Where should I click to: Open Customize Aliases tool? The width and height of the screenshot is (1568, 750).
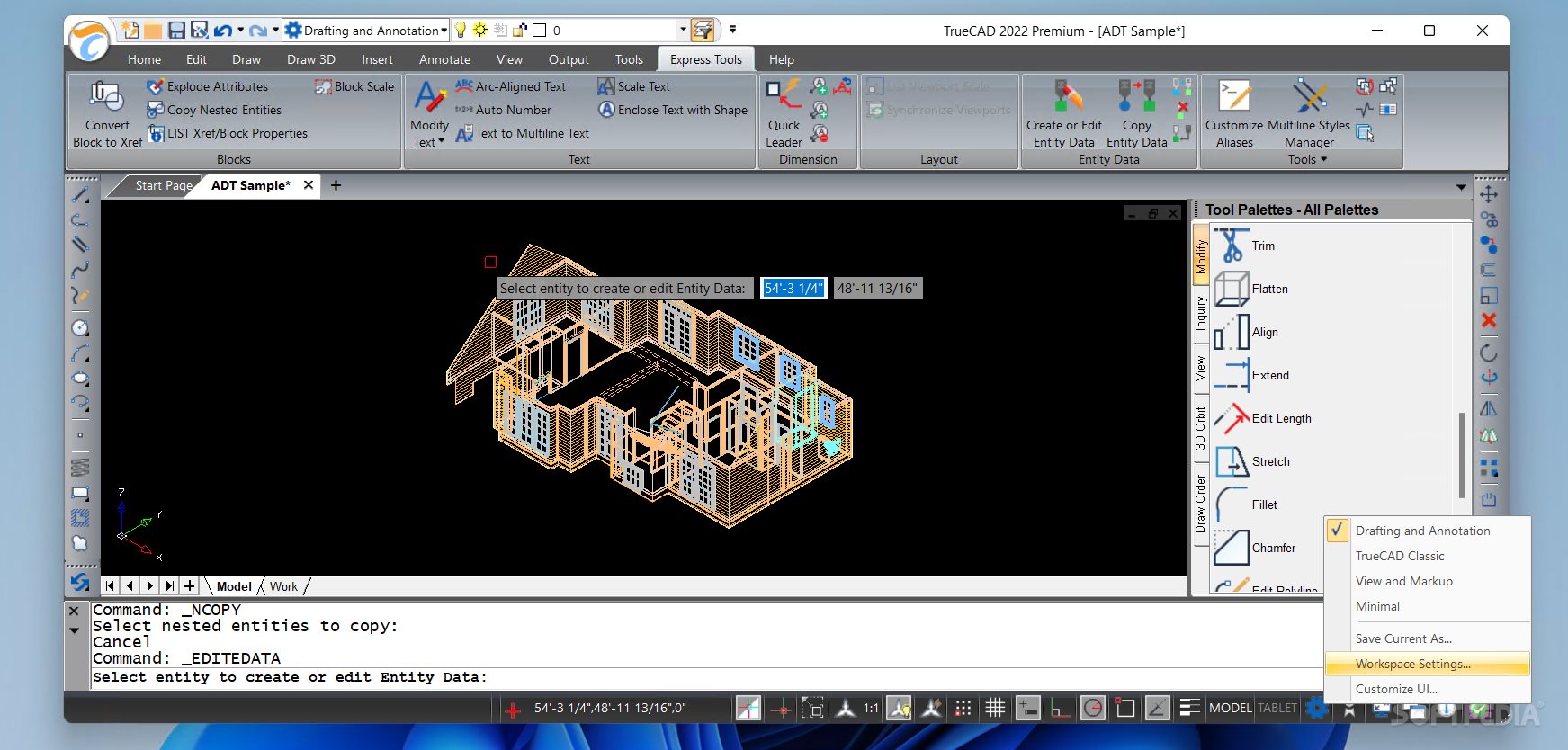[1234, 114]
